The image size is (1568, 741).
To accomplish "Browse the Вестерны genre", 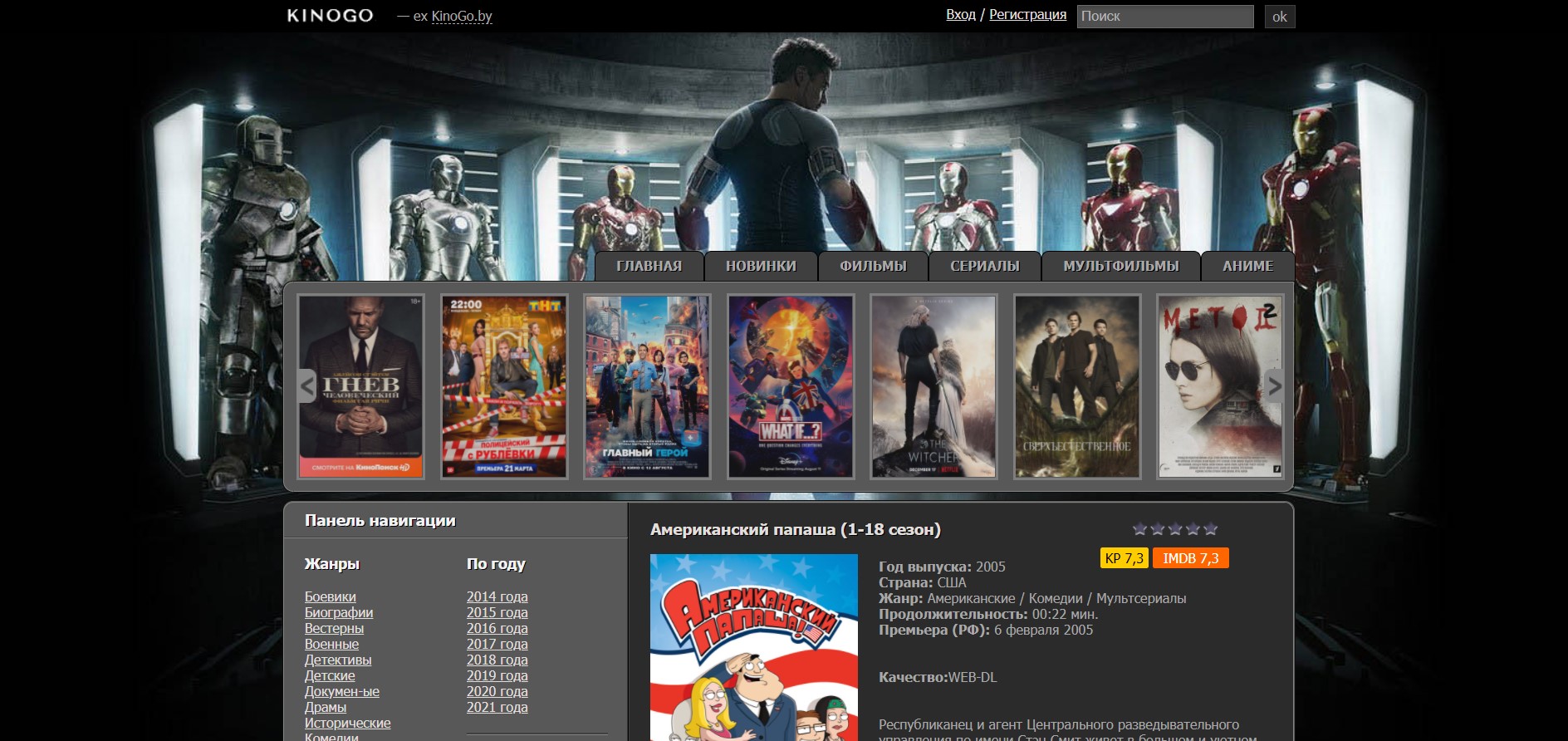I will [x=335, y=628].
